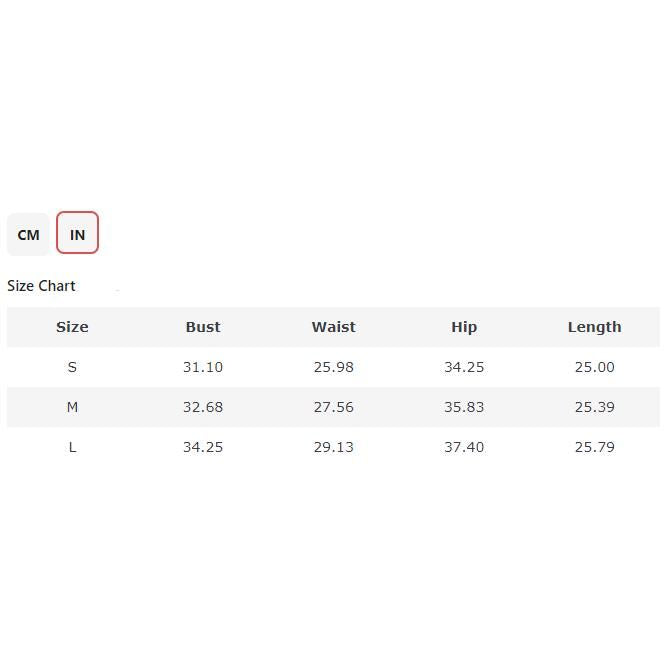Select the S size row label
The image size is (666, 666).
point(72,367)
